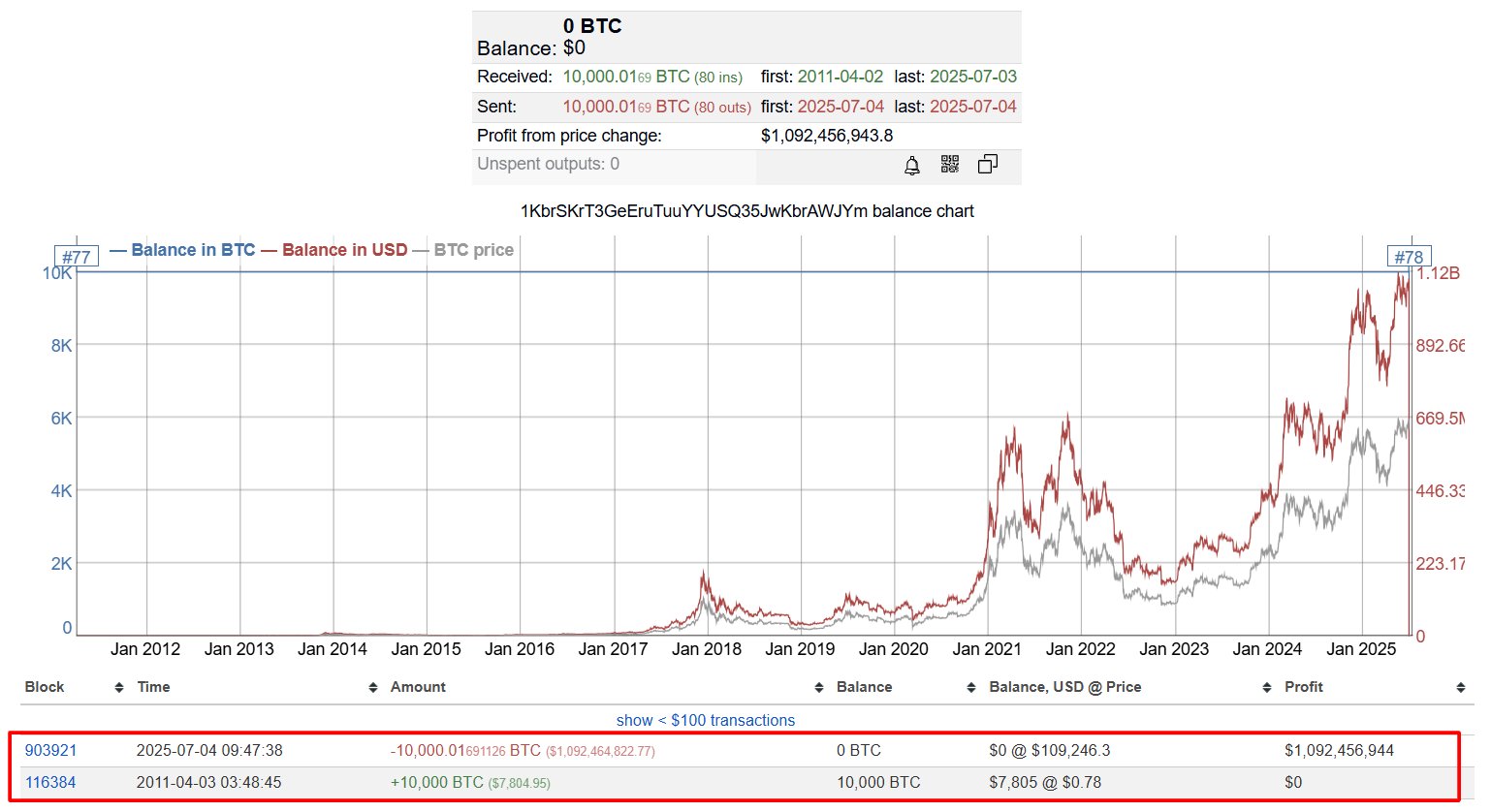Click Balance column header text
Image resolution: width=1491 pixels, height=812 pixels.
click(x=864, y=687)
